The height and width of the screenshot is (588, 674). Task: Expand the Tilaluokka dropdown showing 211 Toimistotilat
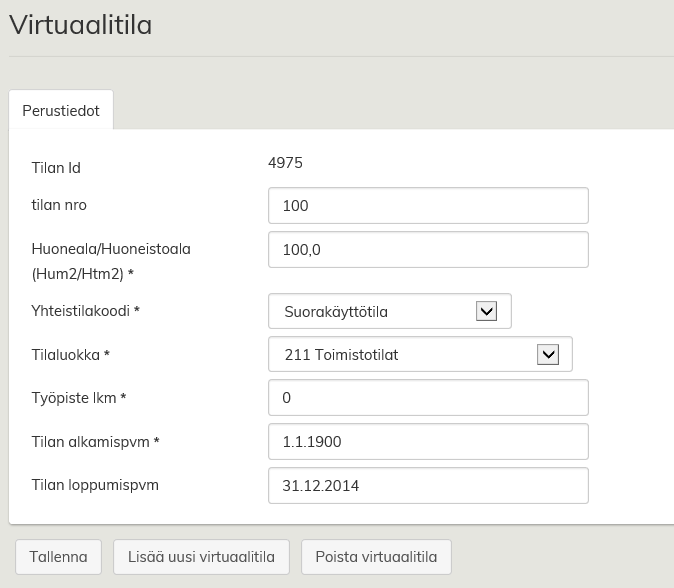tap(420, 354)
